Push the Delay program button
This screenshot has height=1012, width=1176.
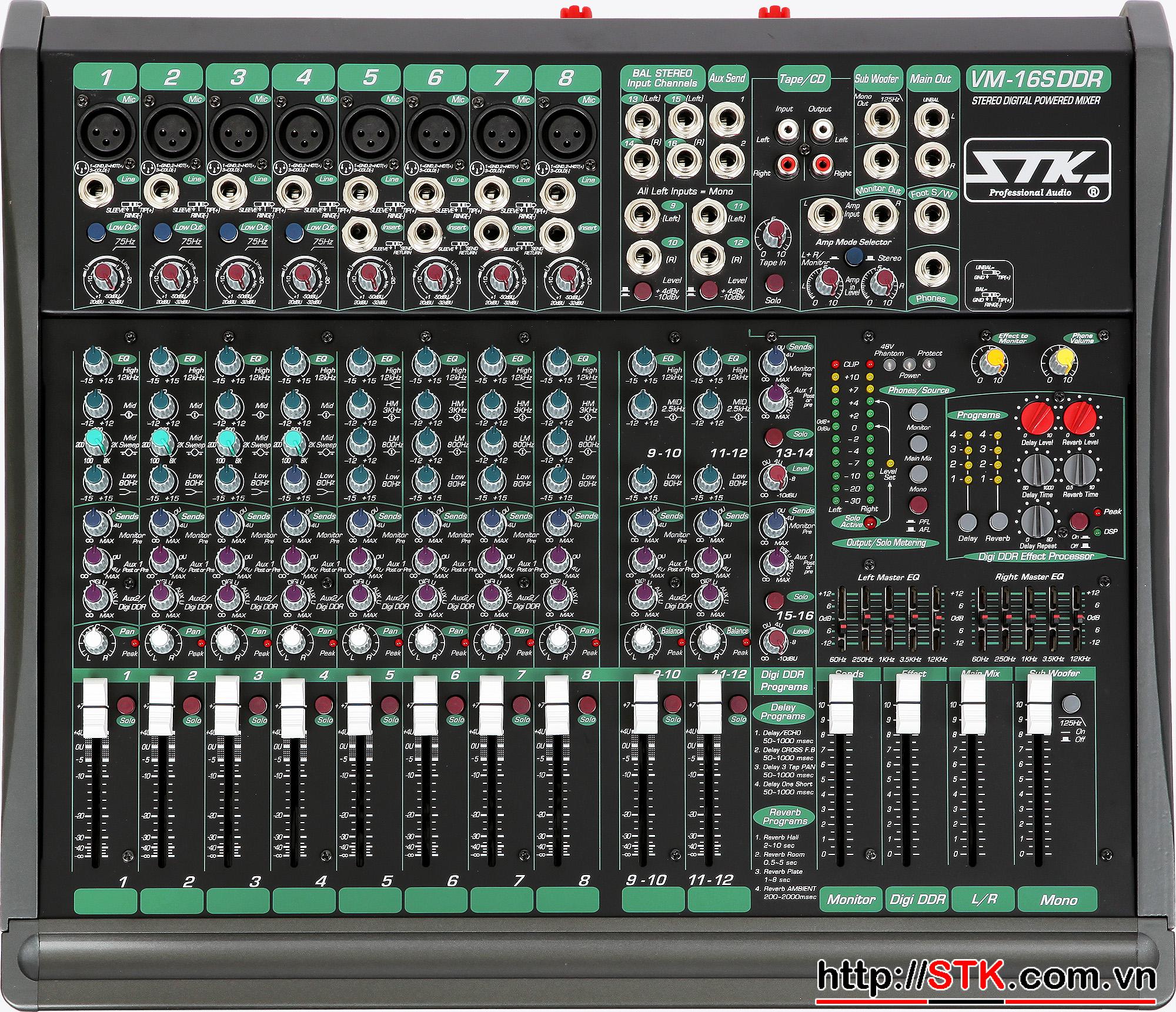[x=968, y=522]
